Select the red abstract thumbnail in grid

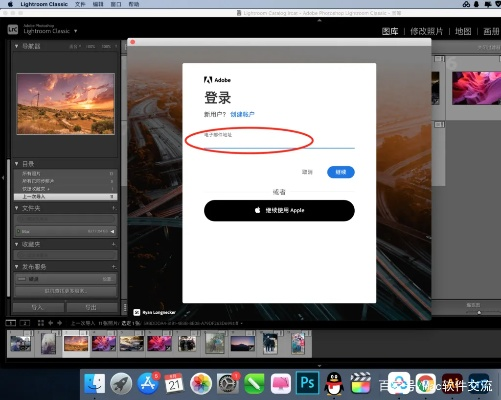(476, 88)
